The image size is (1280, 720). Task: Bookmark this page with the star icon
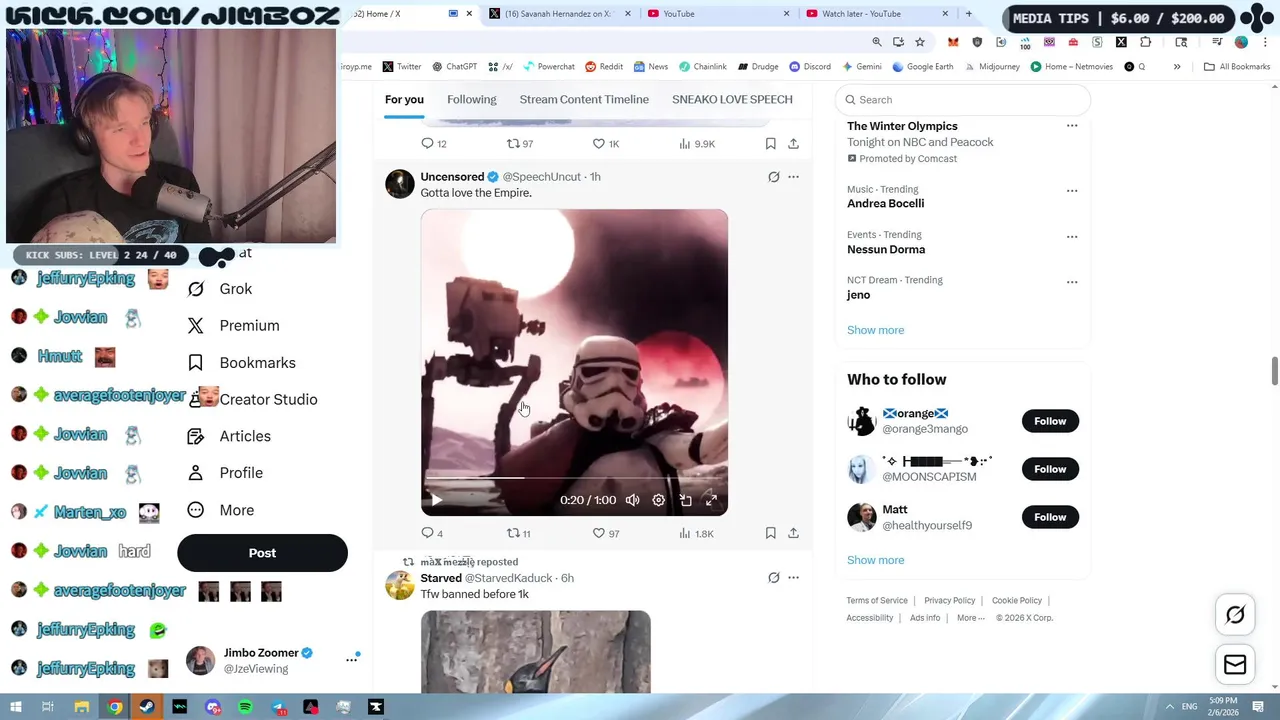[920, 42]
